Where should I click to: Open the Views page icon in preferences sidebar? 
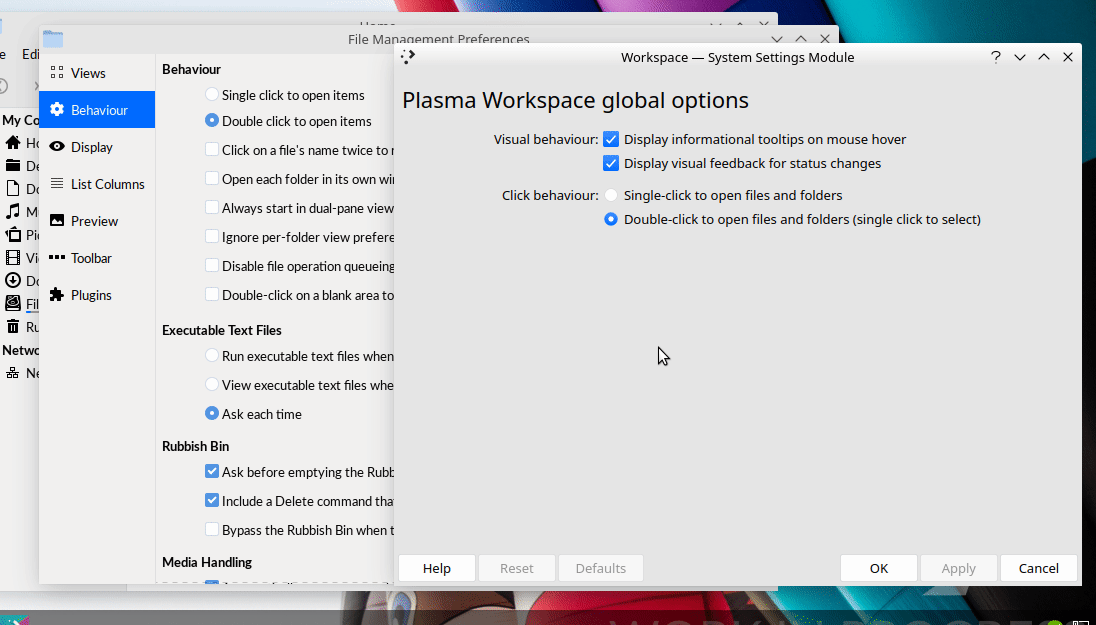tap(57, 73)
